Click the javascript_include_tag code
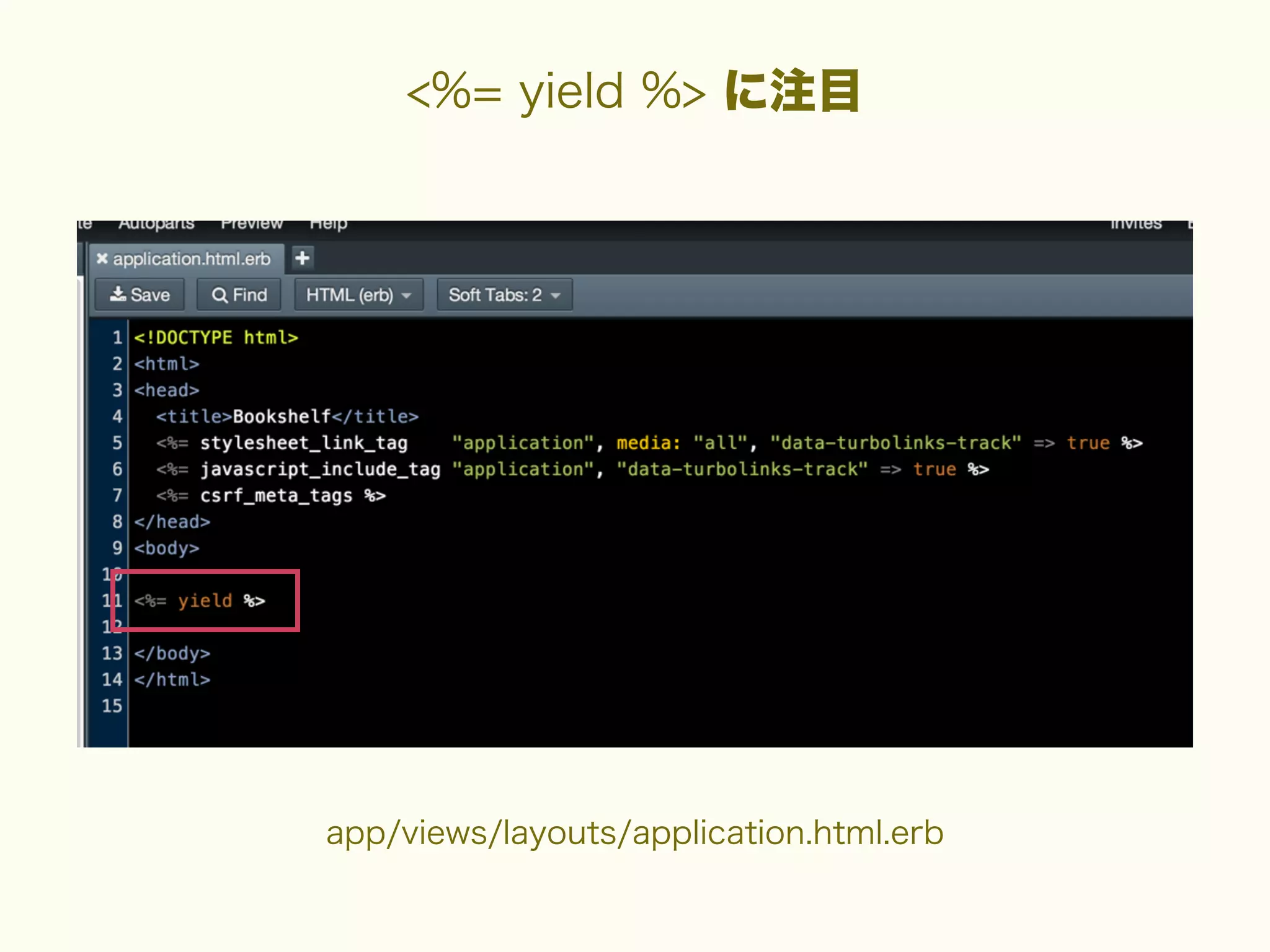The image size is (1270, 952). pos(320,469)
